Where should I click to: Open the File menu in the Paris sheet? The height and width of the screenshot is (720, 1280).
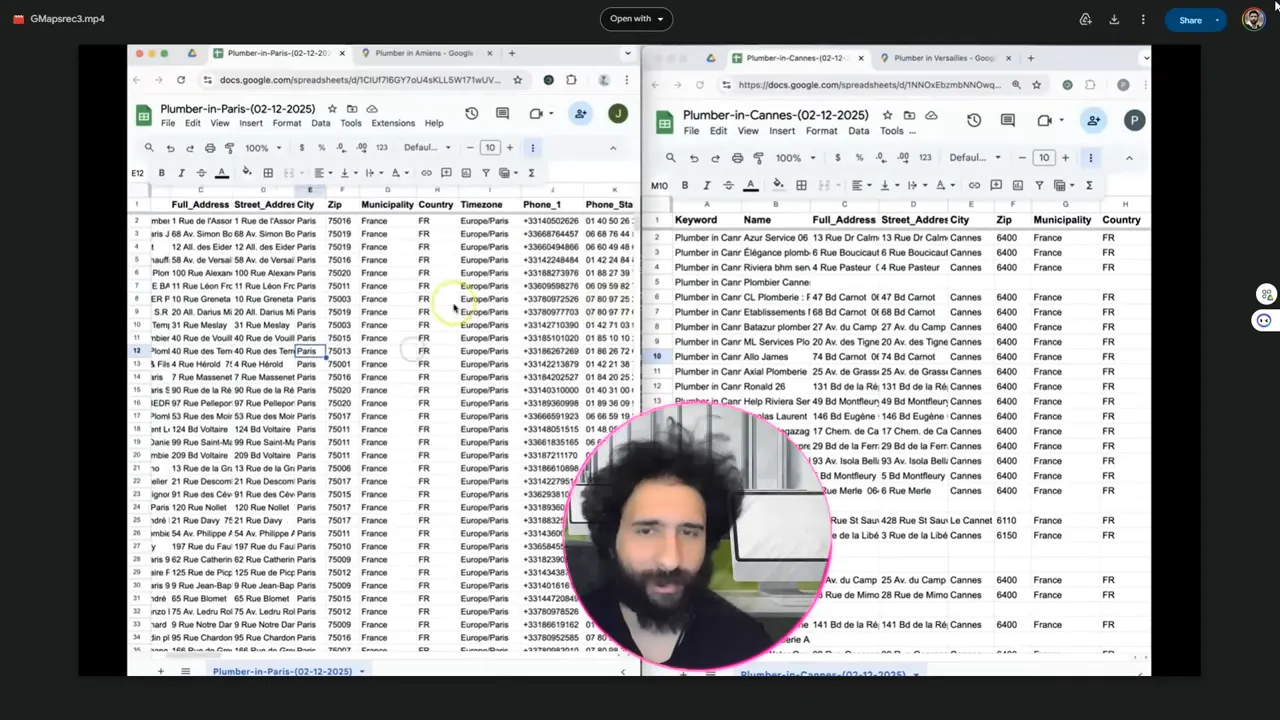(x=168, y=123)
